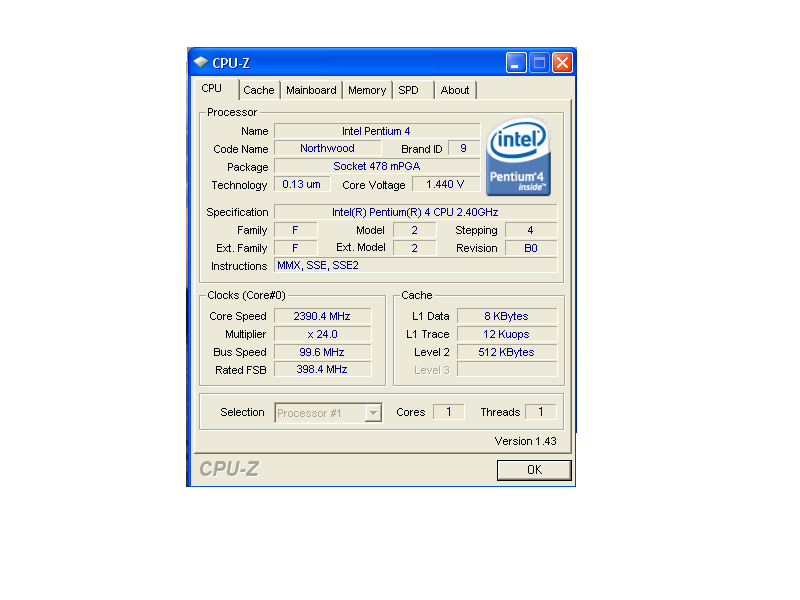Switch to the CPU tab
The image size is (800, 600).
[x=216, y=89]
